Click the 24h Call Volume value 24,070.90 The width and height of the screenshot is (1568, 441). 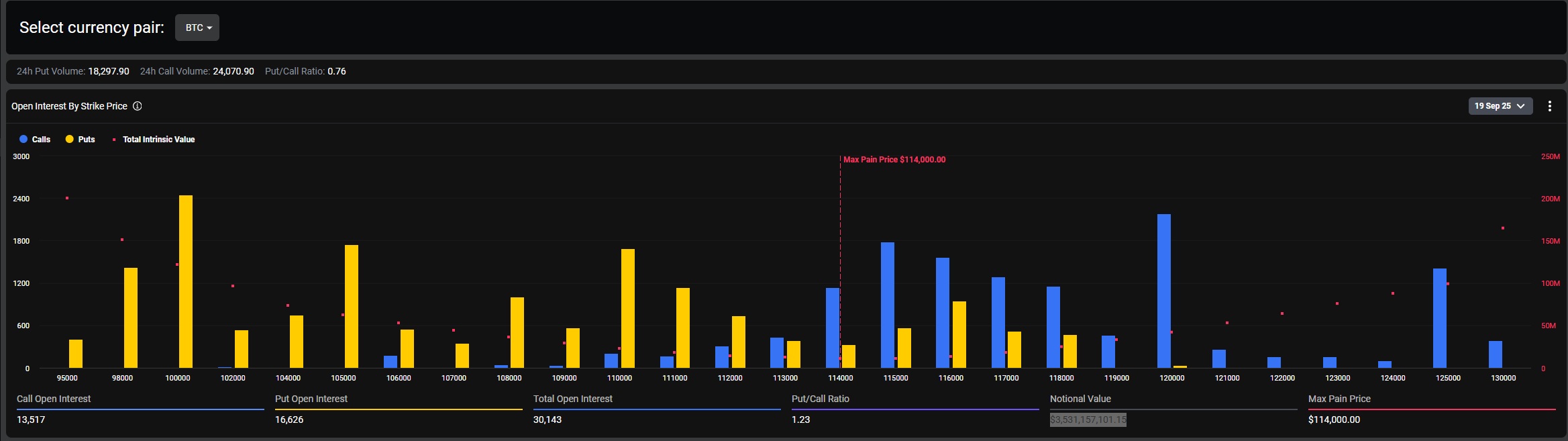point(233,71)
